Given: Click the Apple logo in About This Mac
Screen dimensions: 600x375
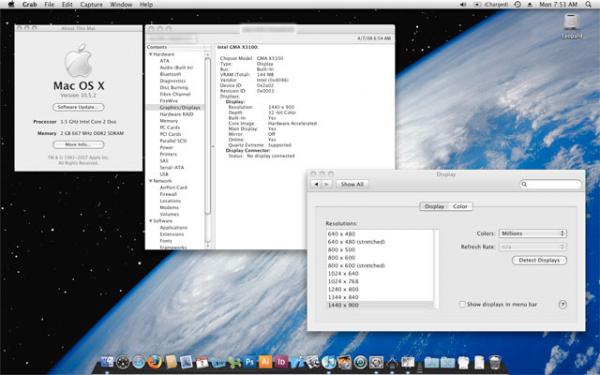Looking at the screenshot, I should pos(78,60).
